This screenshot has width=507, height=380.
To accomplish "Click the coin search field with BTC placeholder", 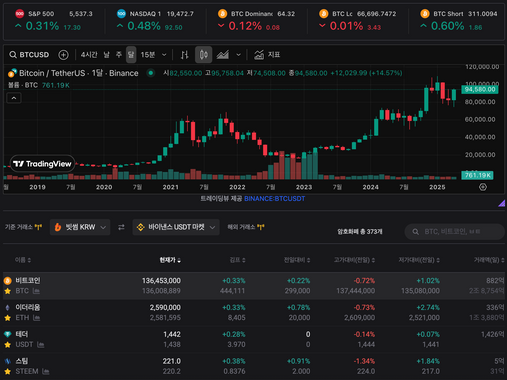I will (x=455, y=231).
